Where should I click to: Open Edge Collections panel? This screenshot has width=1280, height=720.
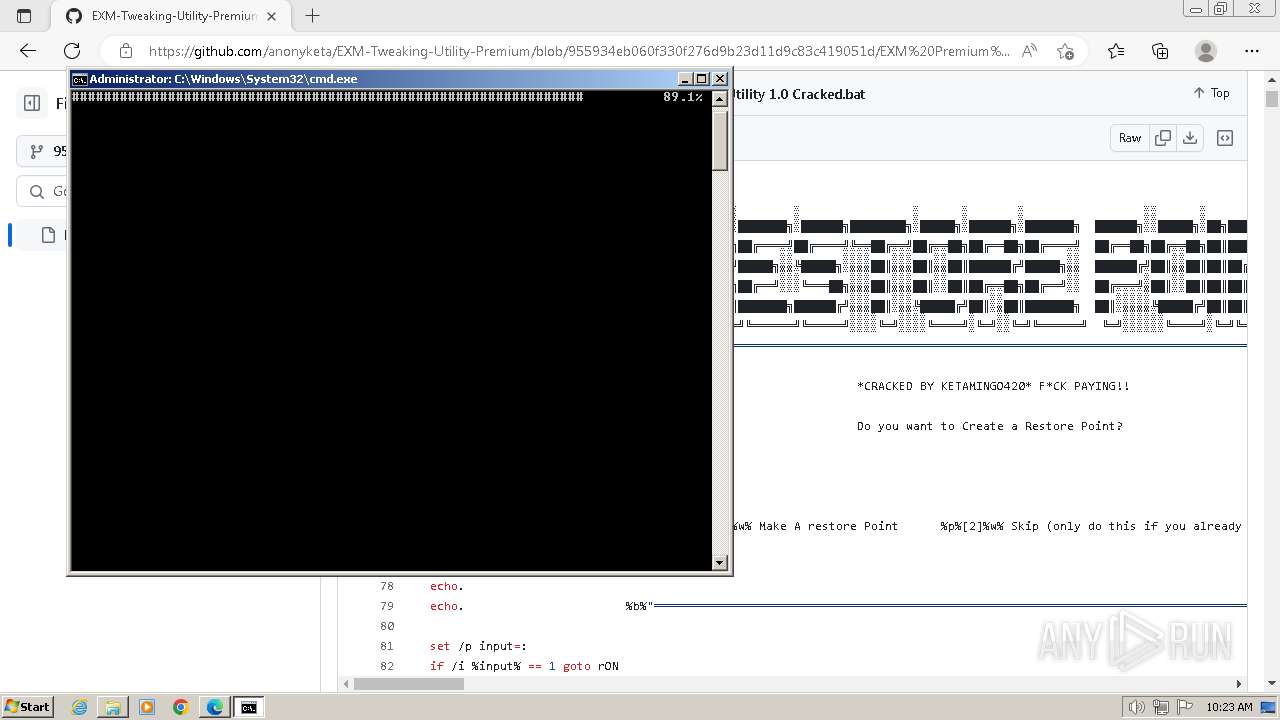coord(1160,51)
